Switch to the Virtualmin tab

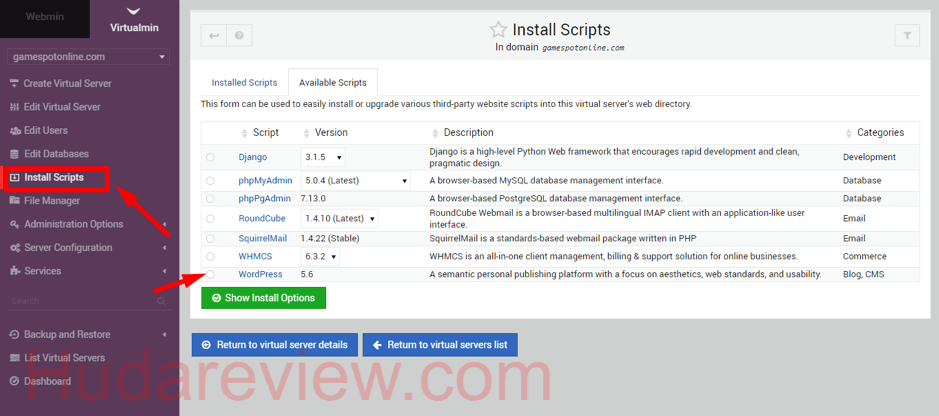tap(134, 20)
